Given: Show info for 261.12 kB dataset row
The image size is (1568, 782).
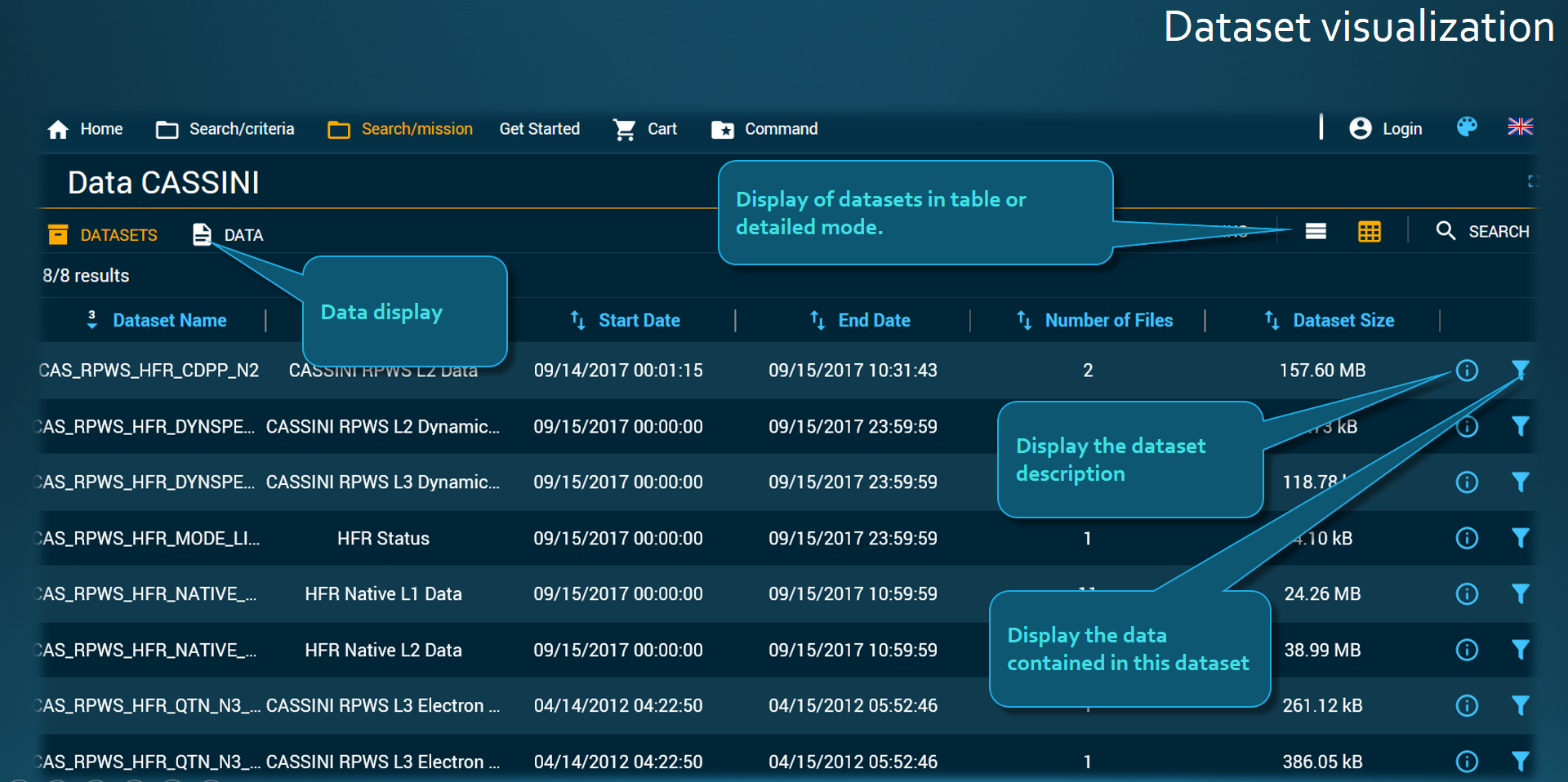Looking at the screenshot, I should (x=1467, y=705).
